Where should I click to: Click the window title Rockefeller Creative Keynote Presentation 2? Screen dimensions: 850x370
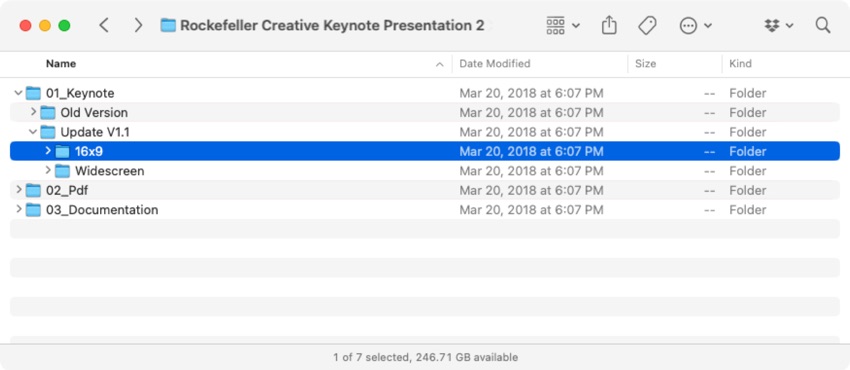332,25
